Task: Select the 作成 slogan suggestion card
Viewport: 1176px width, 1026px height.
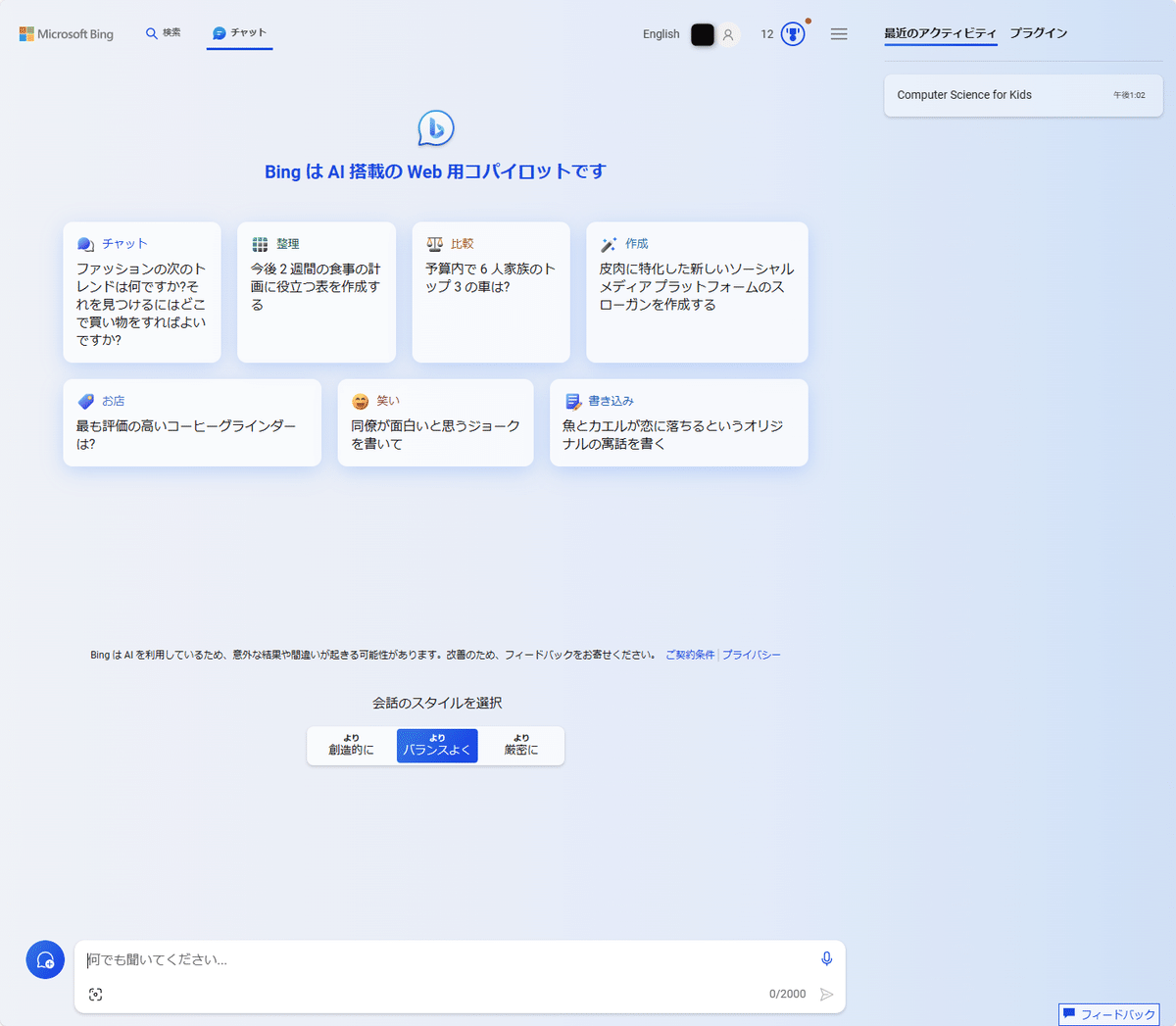Action: pyautogui.click(x=697, y=292)
